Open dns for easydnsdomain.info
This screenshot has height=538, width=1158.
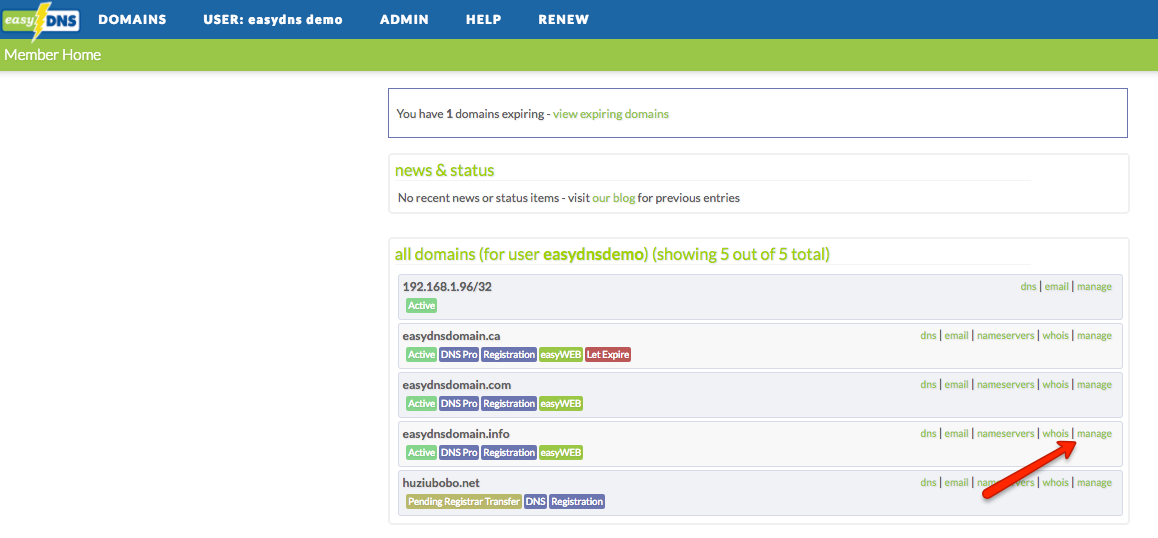pyautogui.click(x=928, y=434)
